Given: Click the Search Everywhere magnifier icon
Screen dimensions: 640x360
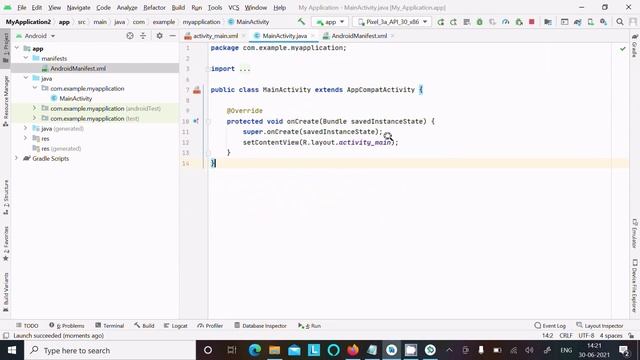Looking at the screenshot, I should point(620,22).
